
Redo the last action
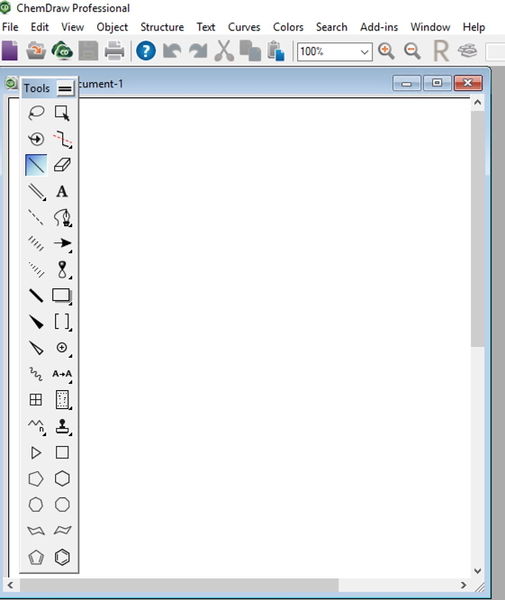(198, 51)
